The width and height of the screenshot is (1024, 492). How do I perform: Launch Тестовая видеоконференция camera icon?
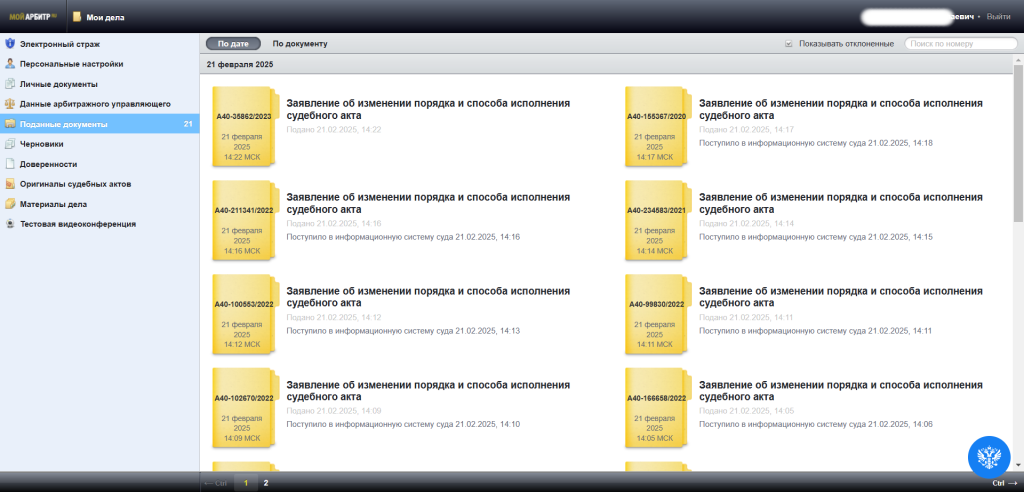(10, 224)
